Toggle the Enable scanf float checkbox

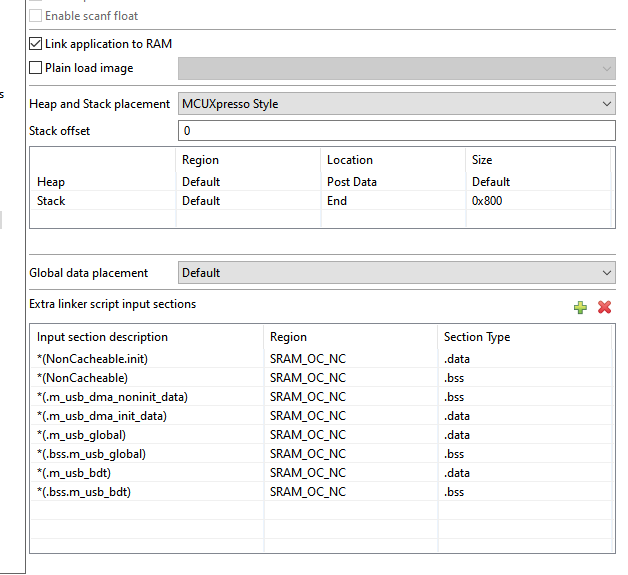pyautogui.click(x=36, y=16)
